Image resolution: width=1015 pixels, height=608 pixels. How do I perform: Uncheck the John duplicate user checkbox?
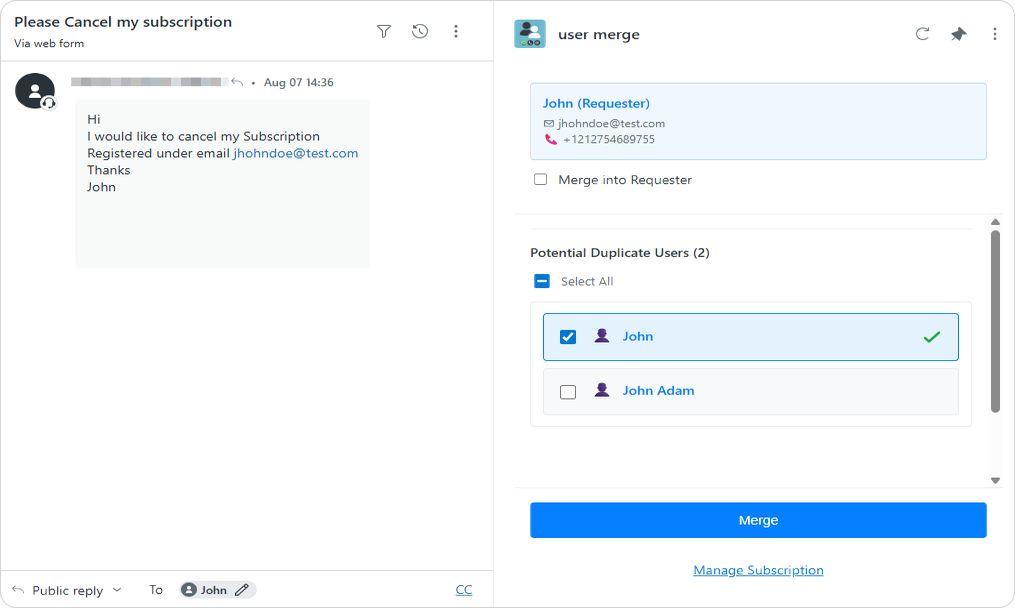coord(568,337)
